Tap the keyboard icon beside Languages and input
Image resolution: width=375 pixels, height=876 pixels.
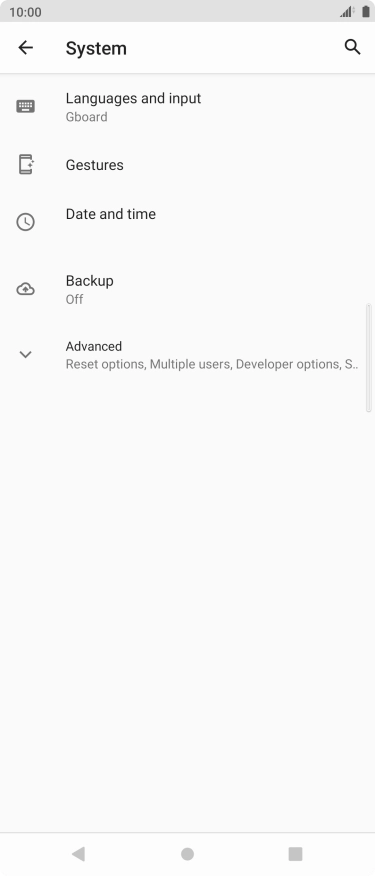coord(26,106)
